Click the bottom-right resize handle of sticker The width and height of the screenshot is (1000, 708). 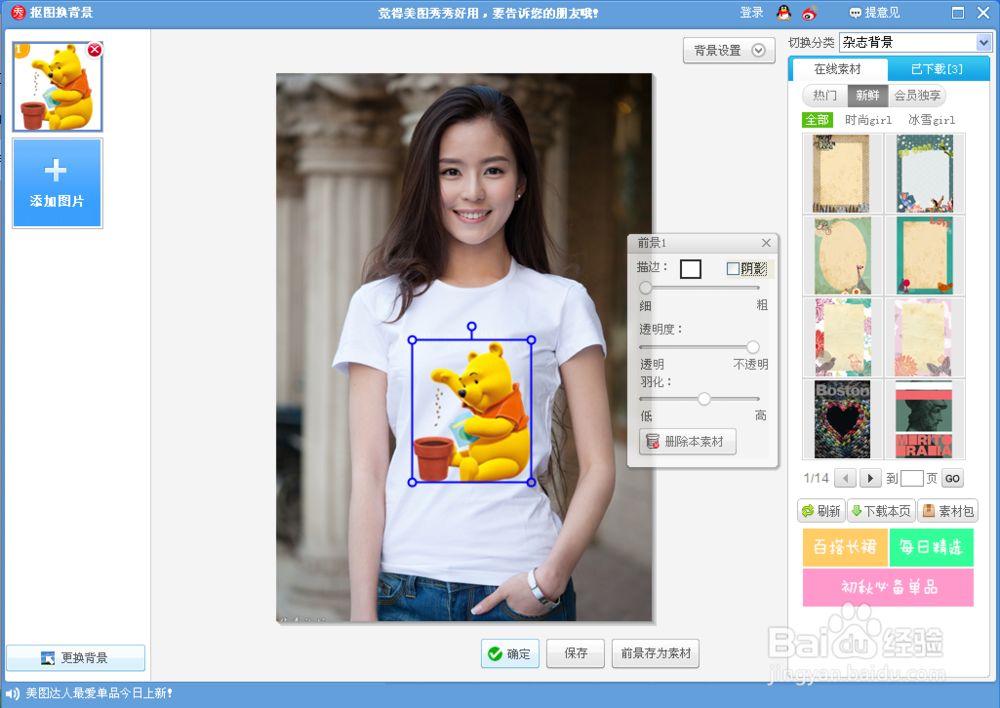pyautogui.click(x=531, y=482)
